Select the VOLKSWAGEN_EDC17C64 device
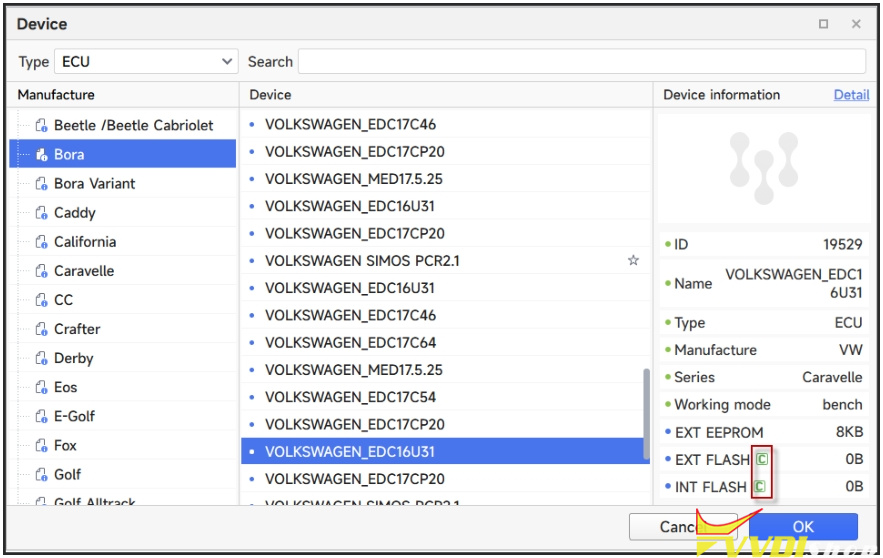This screenshot has height=558, width=883. (x=350, y=343)
